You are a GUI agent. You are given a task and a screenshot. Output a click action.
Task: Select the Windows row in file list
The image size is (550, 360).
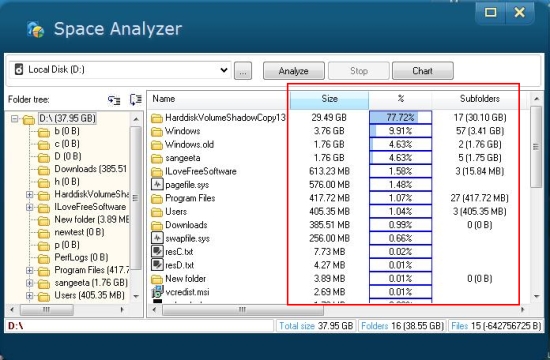pyautogui.click(x=337, y=131)
